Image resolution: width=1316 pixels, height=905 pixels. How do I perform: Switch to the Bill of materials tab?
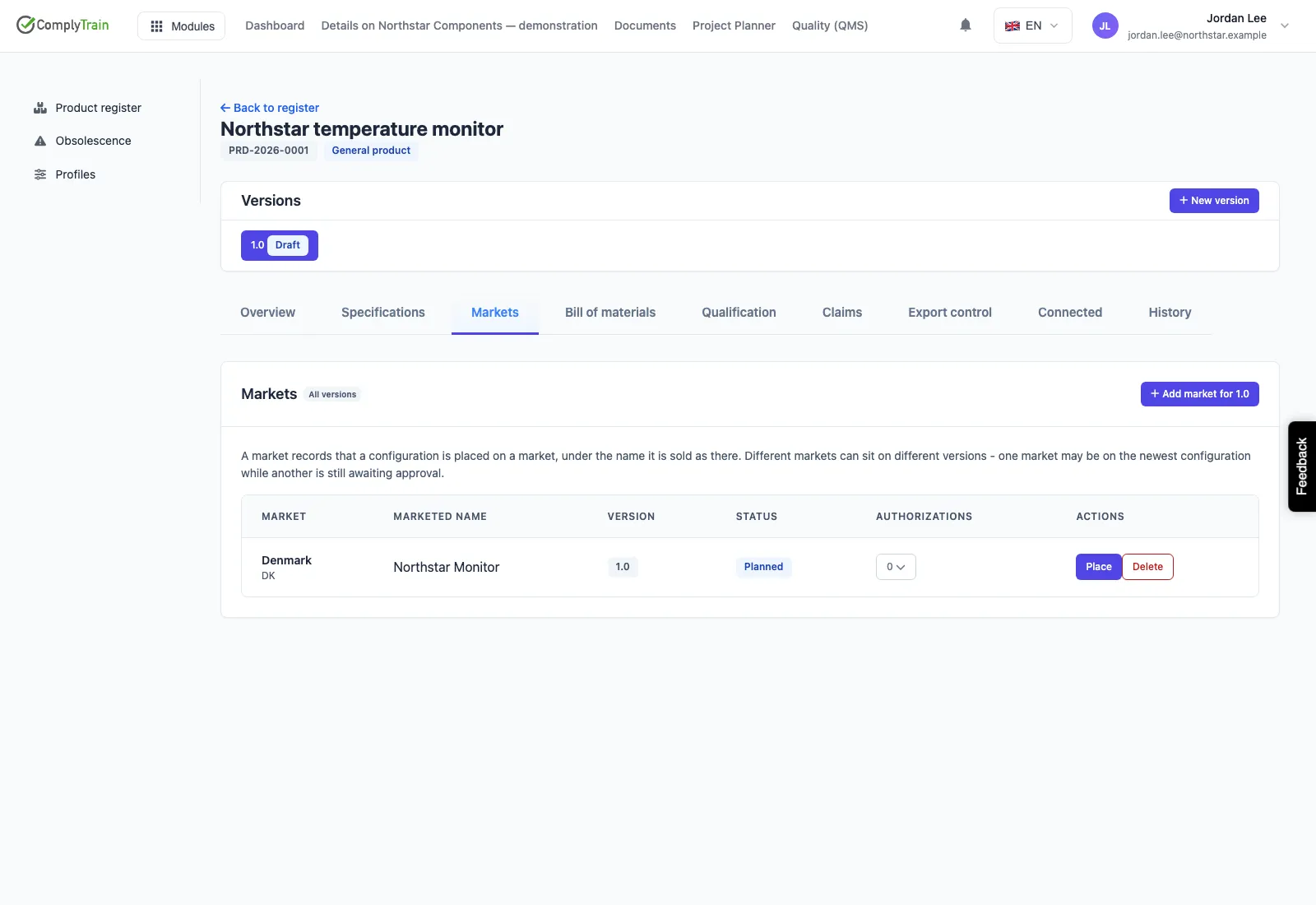point(610,313)
